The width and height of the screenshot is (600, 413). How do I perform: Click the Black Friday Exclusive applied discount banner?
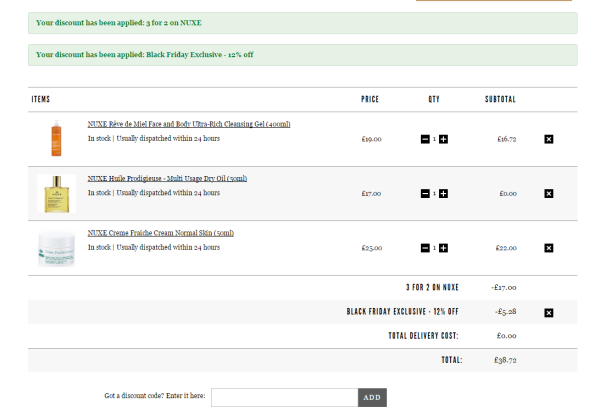tap(303, 55)
